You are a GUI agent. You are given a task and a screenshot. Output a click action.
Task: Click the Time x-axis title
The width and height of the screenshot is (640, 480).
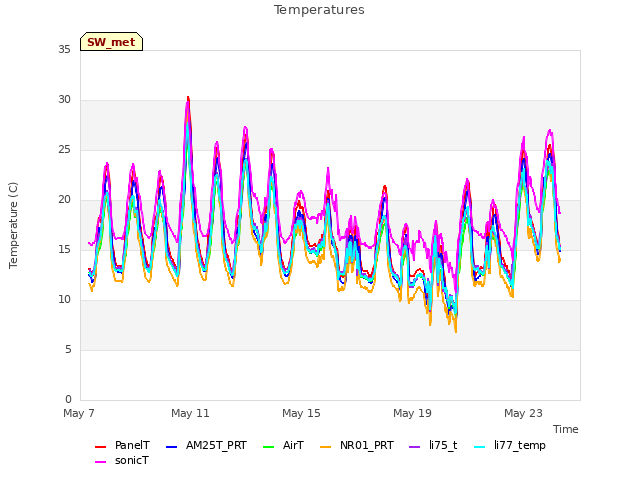click(x=566, y=429)
